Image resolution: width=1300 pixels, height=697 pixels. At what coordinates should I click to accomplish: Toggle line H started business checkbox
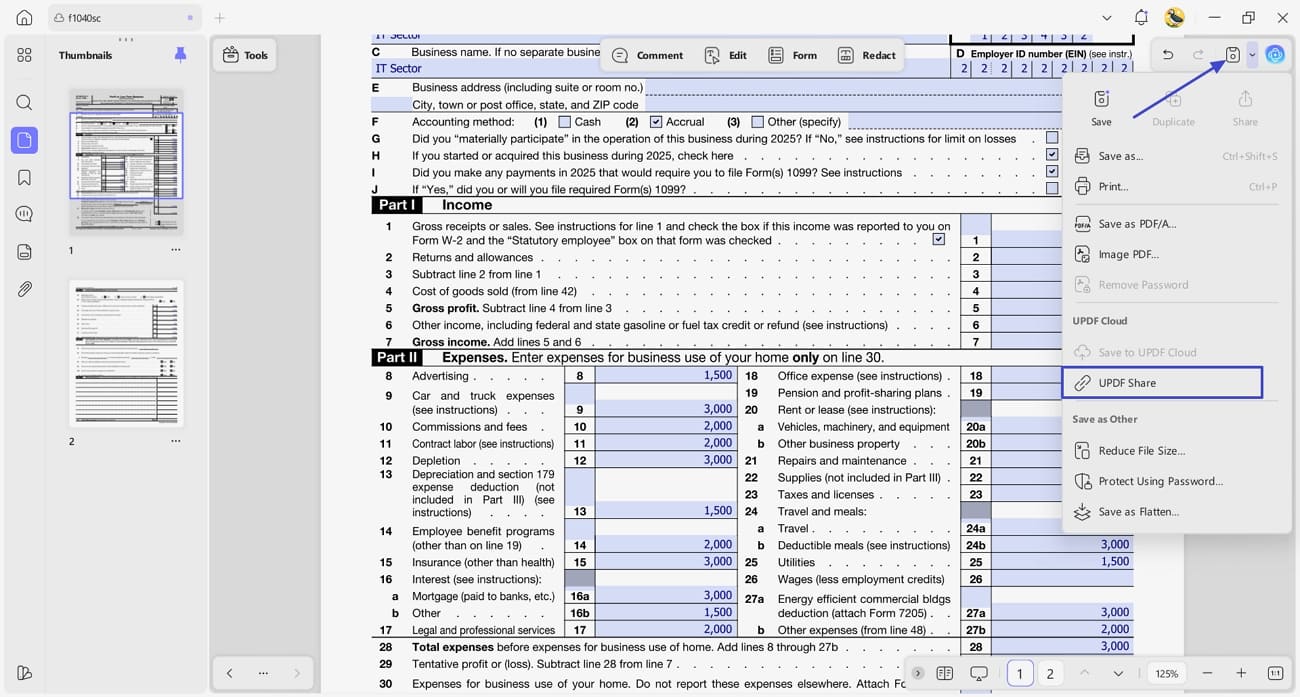[x=1052, y=155]
